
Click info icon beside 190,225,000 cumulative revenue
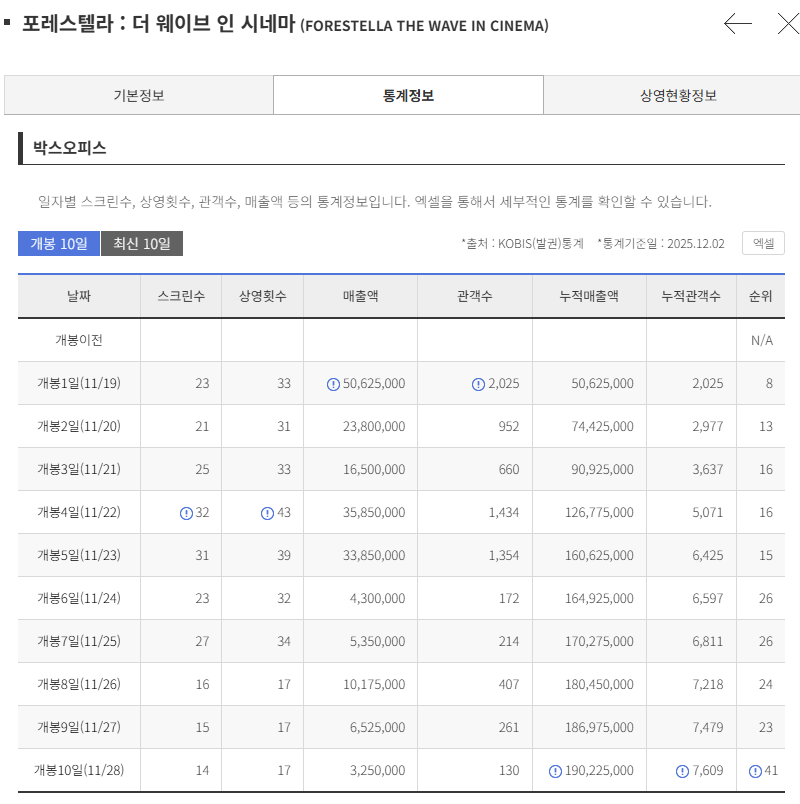point(556,771)
